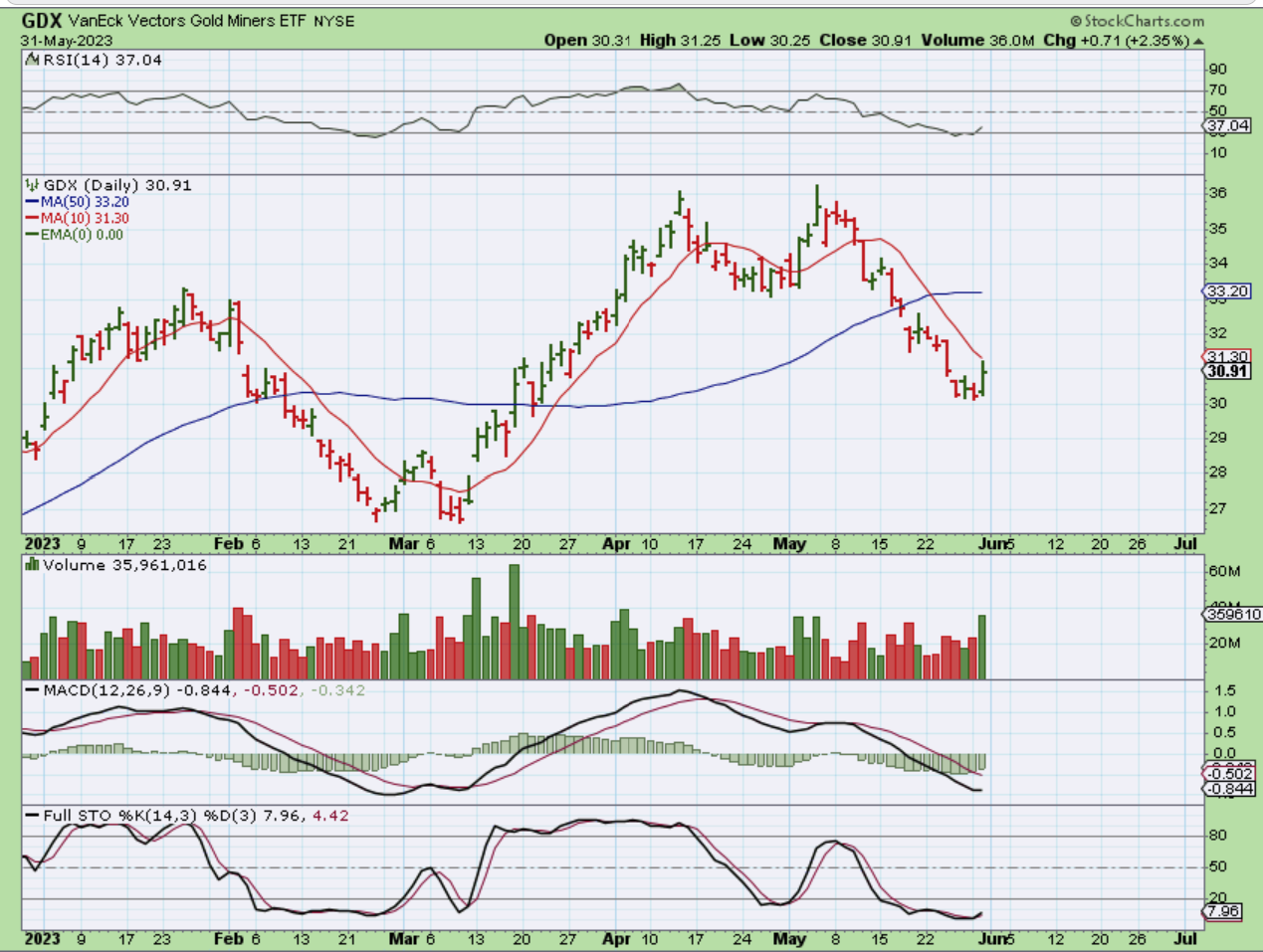Click the bold 30.91 last price tag on right axis
Viewport: 1263px width, 952px height.
tap(1228, 371)
